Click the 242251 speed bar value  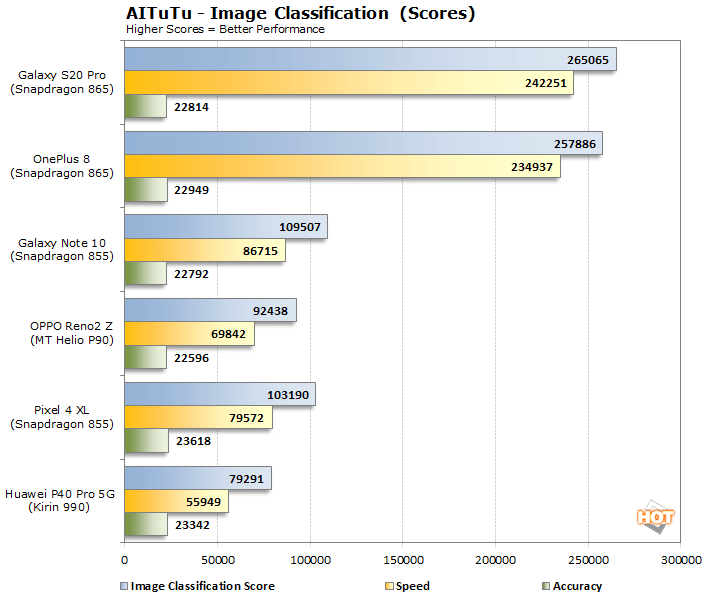[546, 83]
